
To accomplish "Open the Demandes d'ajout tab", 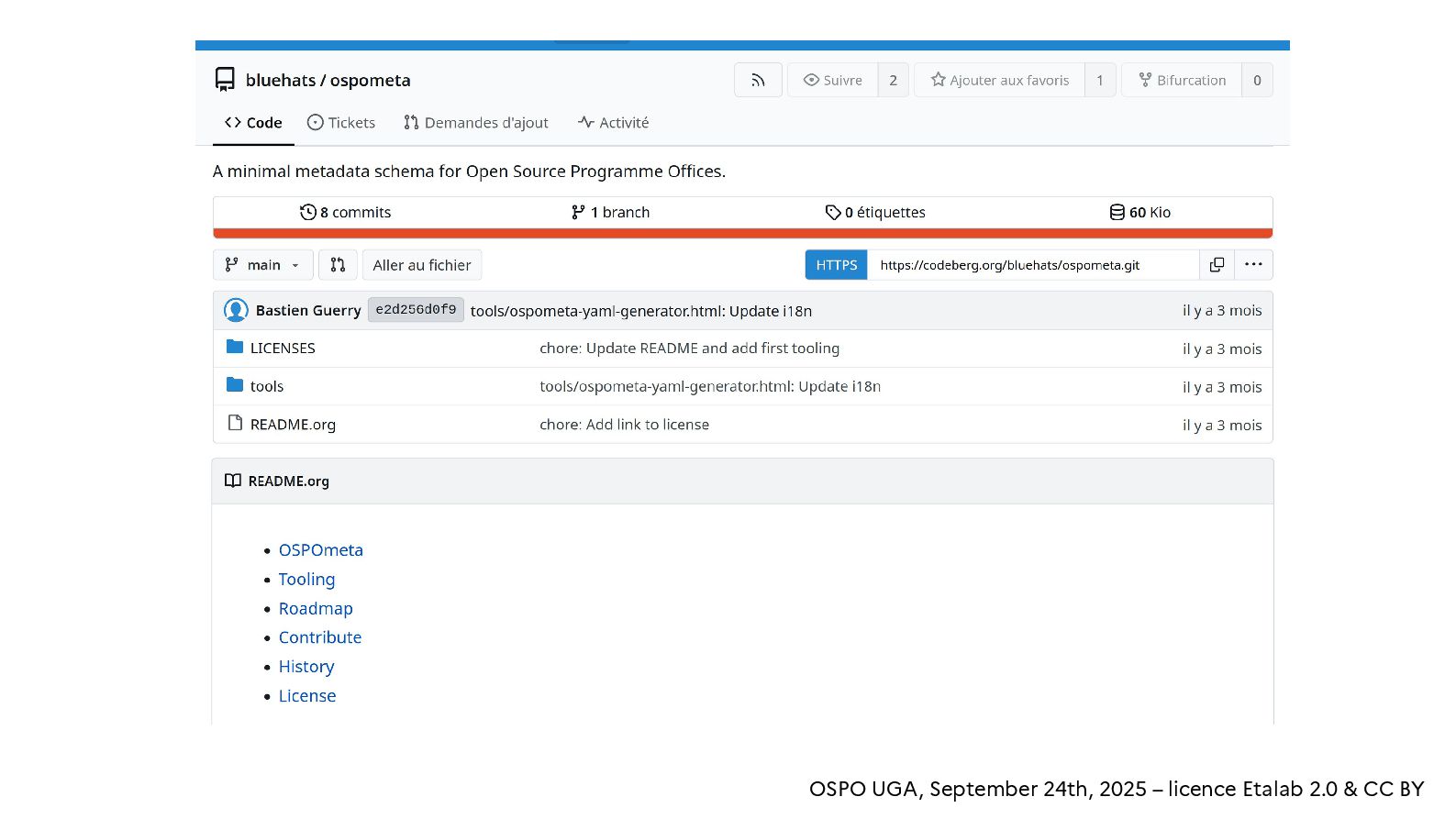I will 476,123.
